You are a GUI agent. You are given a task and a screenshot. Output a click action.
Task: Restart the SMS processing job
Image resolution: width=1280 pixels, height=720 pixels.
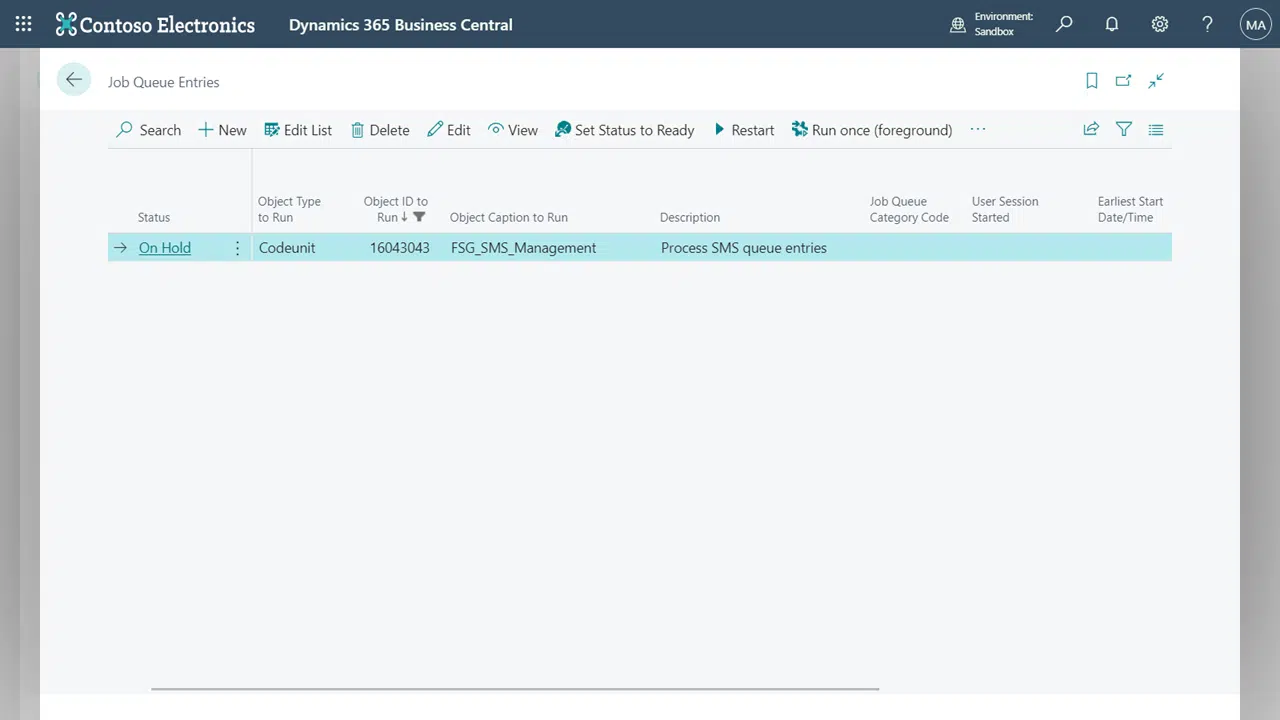click(744, 130)
